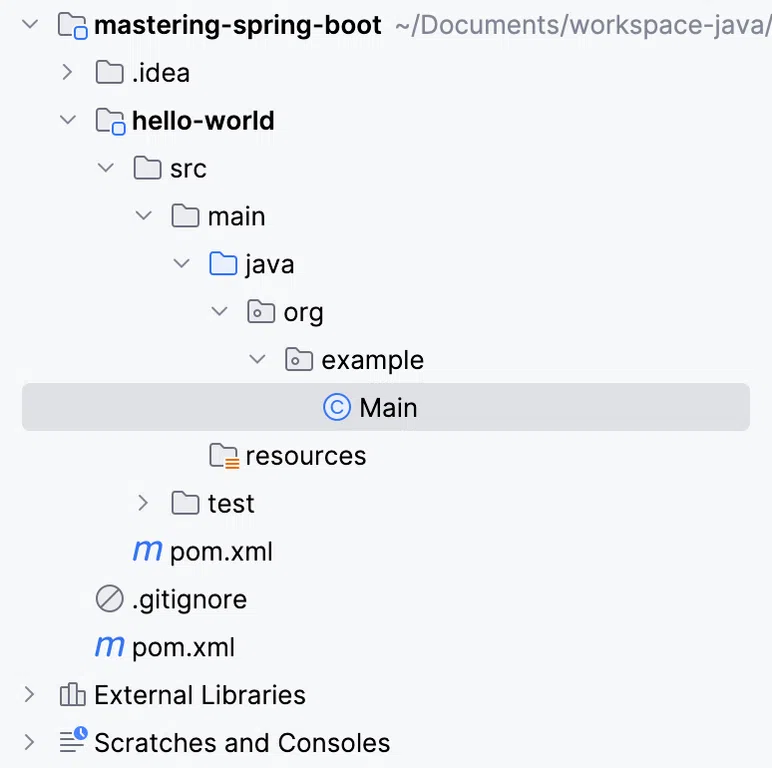Click the hello-world module folder icon

tap(110, 121)
